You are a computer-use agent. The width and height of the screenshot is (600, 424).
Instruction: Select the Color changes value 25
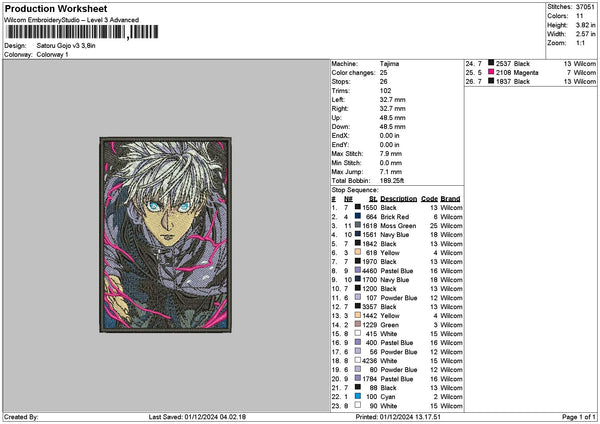click(x=383, y=73)
